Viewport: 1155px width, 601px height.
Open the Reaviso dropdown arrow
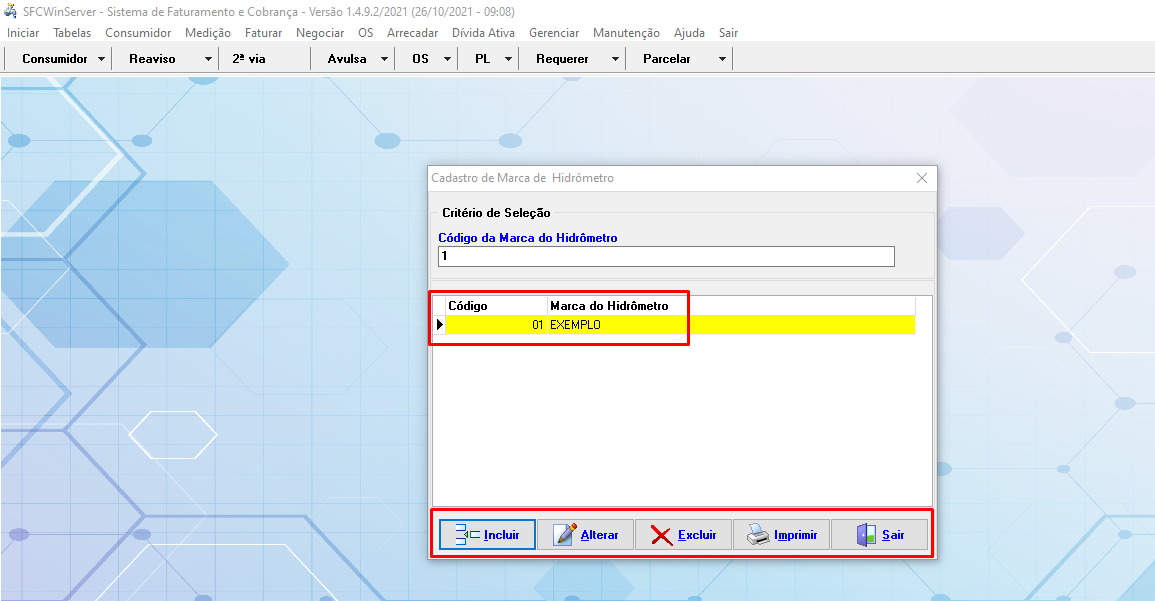point(208,59)
